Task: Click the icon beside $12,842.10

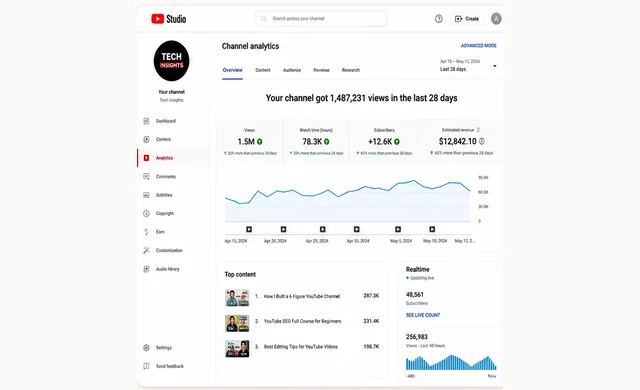Action: point(482,141)
